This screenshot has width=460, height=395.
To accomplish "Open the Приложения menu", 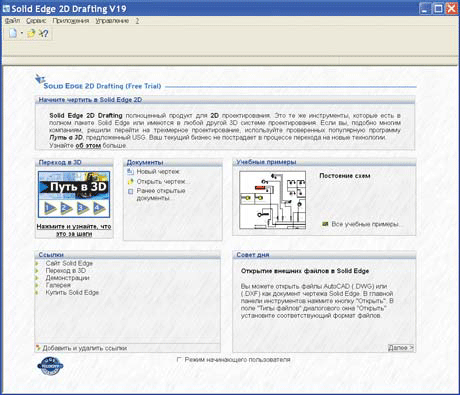I will pyautogui.click(x=71, y=21).
